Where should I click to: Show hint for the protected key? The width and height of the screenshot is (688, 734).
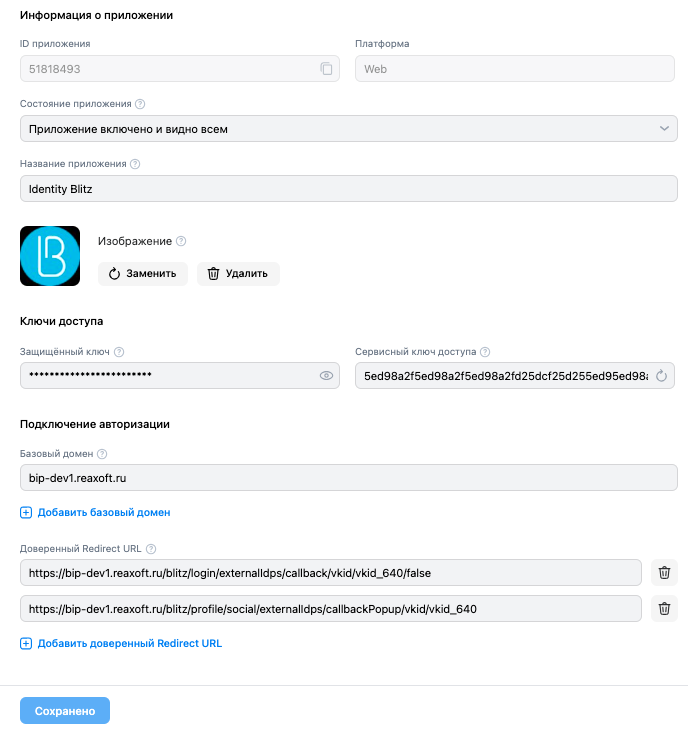[x=119, y=352]
